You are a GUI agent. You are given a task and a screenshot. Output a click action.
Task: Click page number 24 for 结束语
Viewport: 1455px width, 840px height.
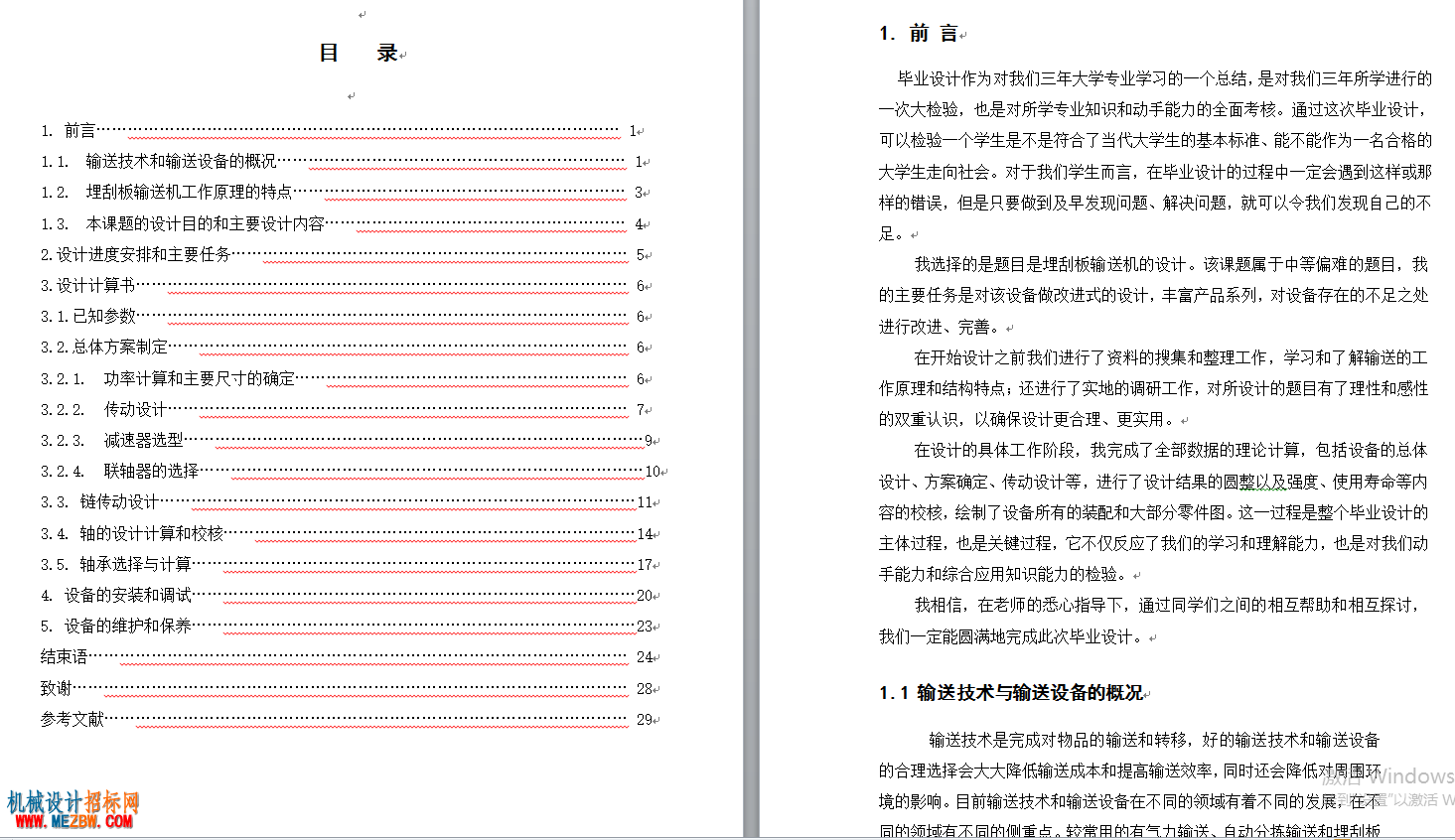tap(645, 657)
